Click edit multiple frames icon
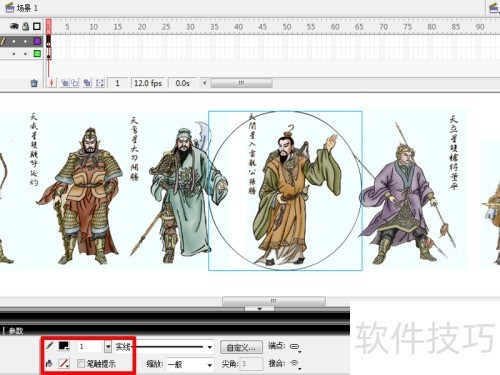Viewport: 500px width, 375px height. (x=87, y=83)
